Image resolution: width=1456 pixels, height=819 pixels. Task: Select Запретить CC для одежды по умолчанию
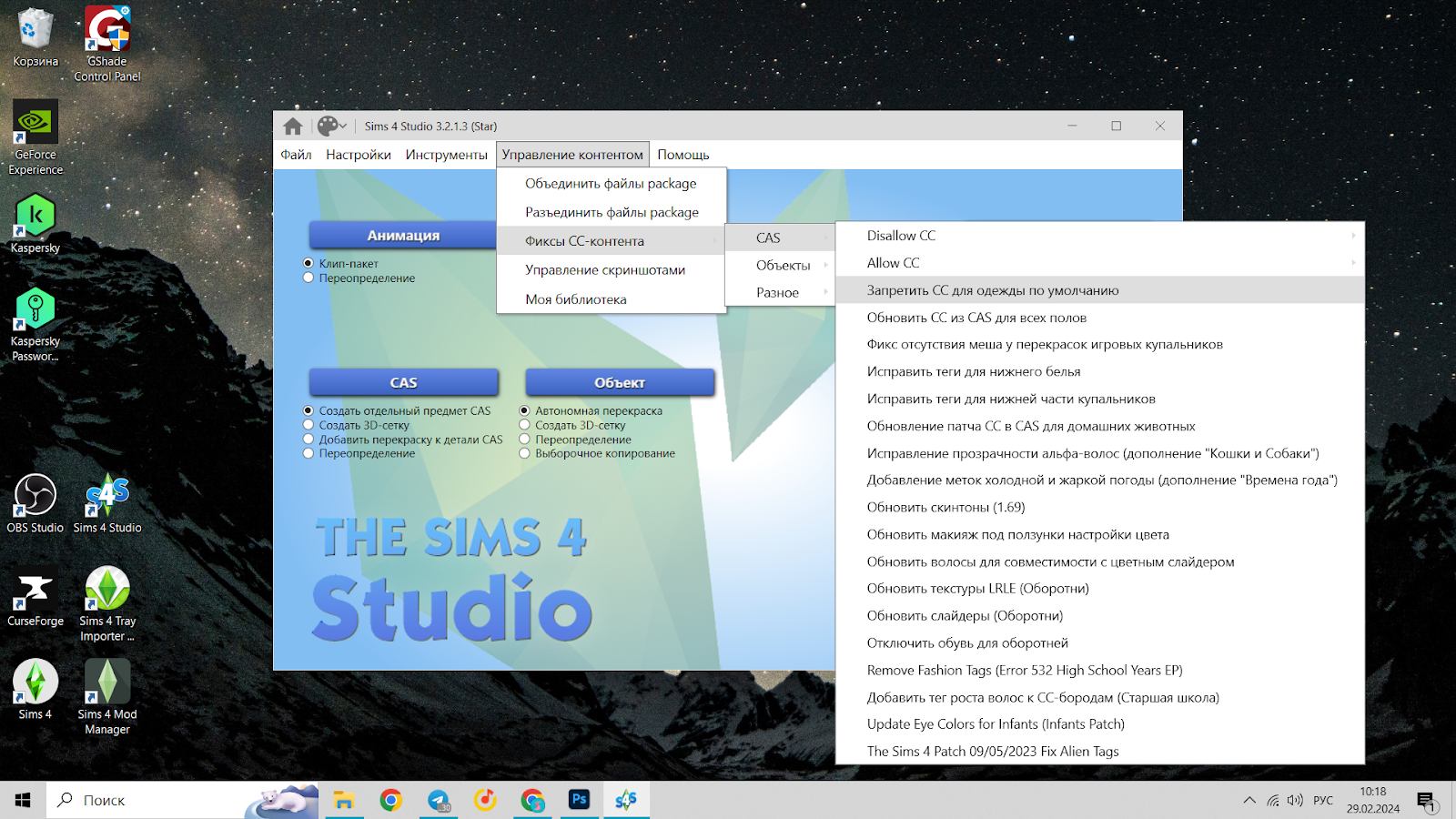click(1099, 290)
